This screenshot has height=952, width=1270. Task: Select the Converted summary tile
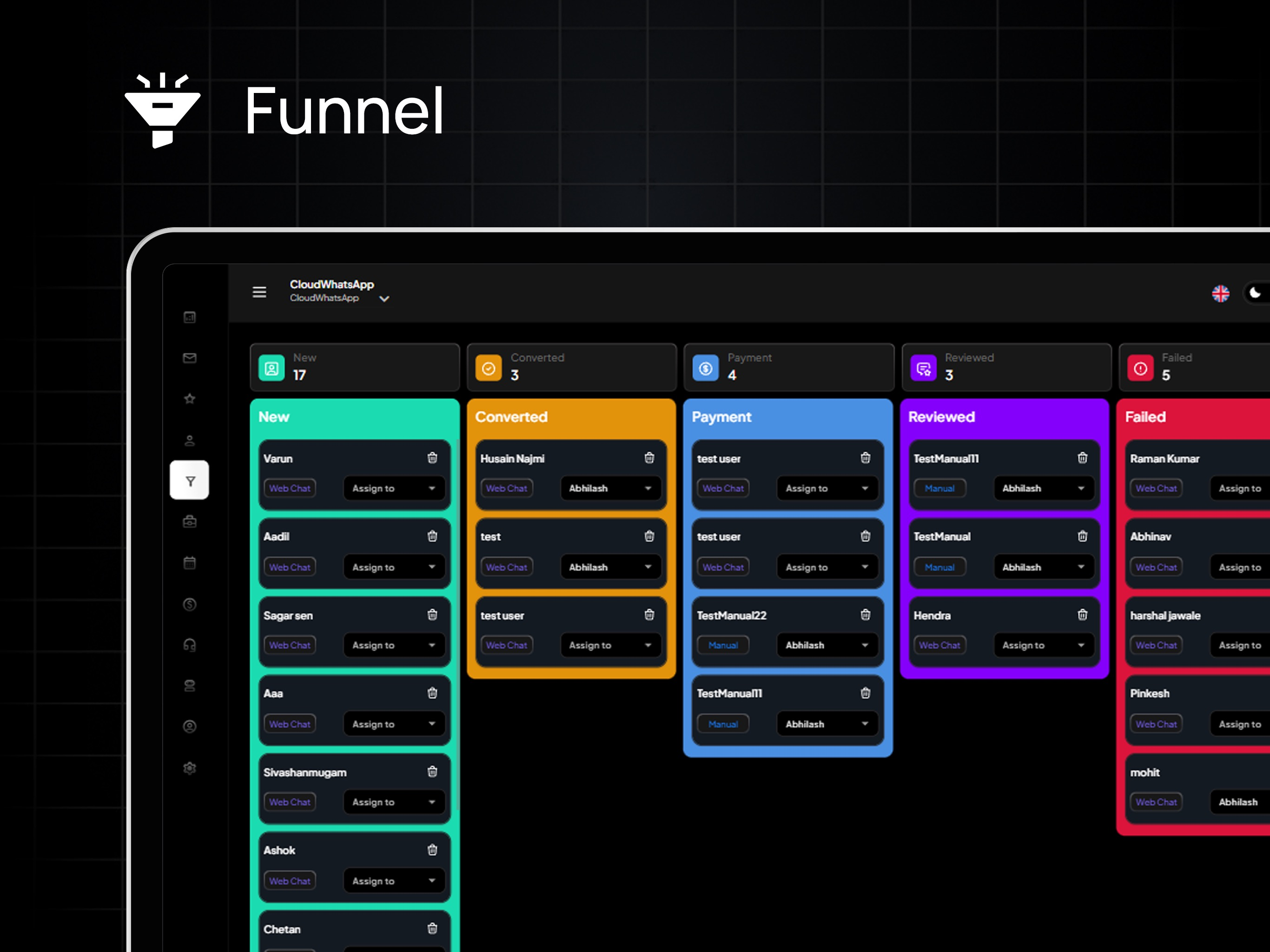tap(571, 367)
